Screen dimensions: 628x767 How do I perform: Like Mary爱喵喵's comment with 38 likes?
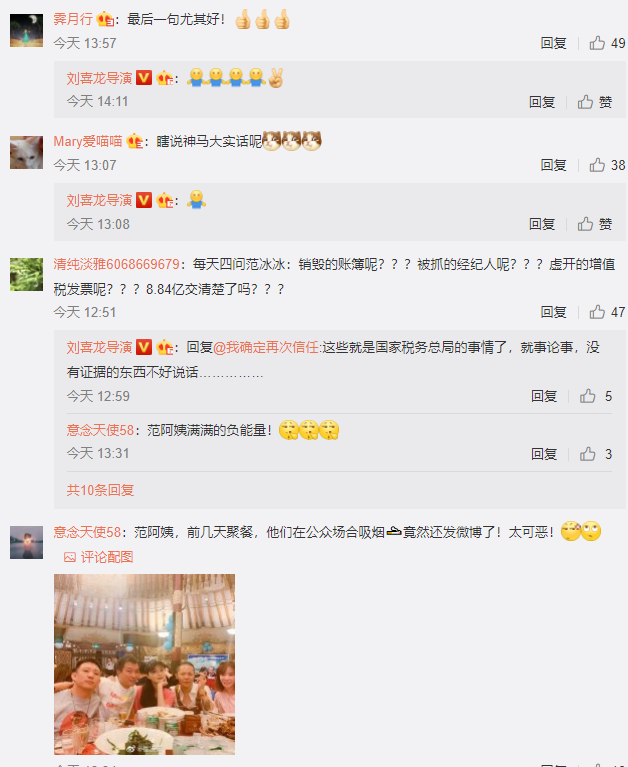click(x=607, y=165)
